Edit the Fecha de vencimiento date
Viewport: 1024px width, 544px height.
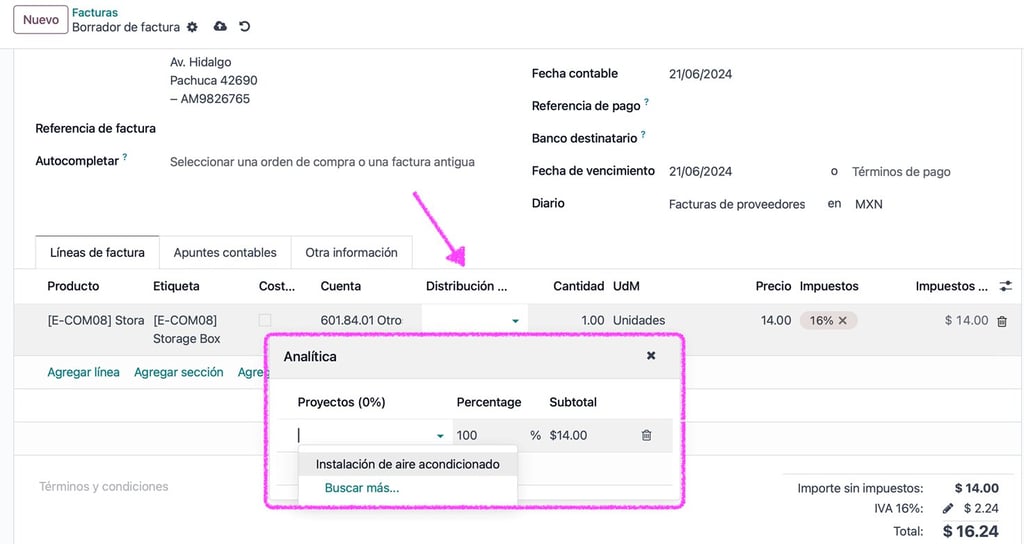pyautogui.click(x=700, y=172)
